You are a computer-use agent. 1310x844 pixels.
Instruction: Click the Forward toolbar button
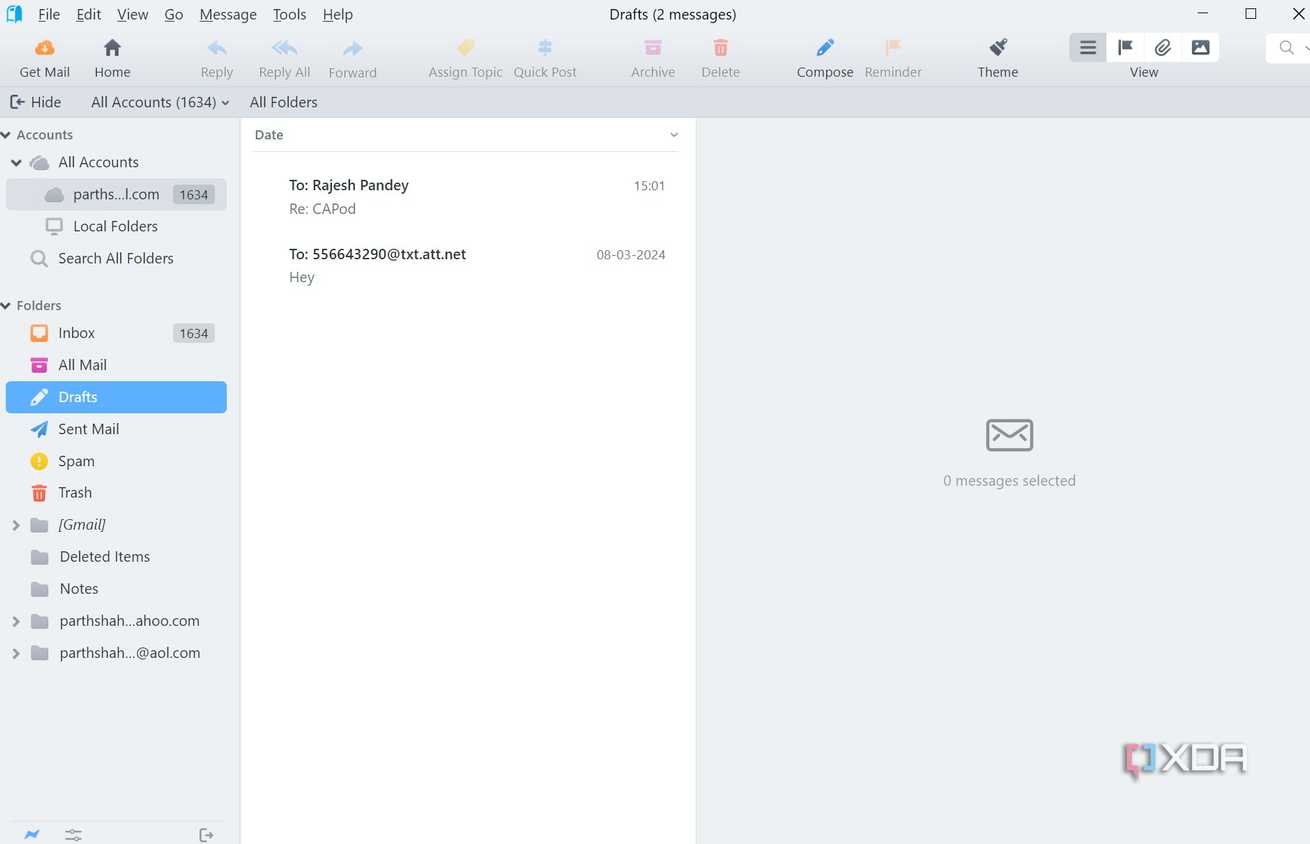point(352,58)
